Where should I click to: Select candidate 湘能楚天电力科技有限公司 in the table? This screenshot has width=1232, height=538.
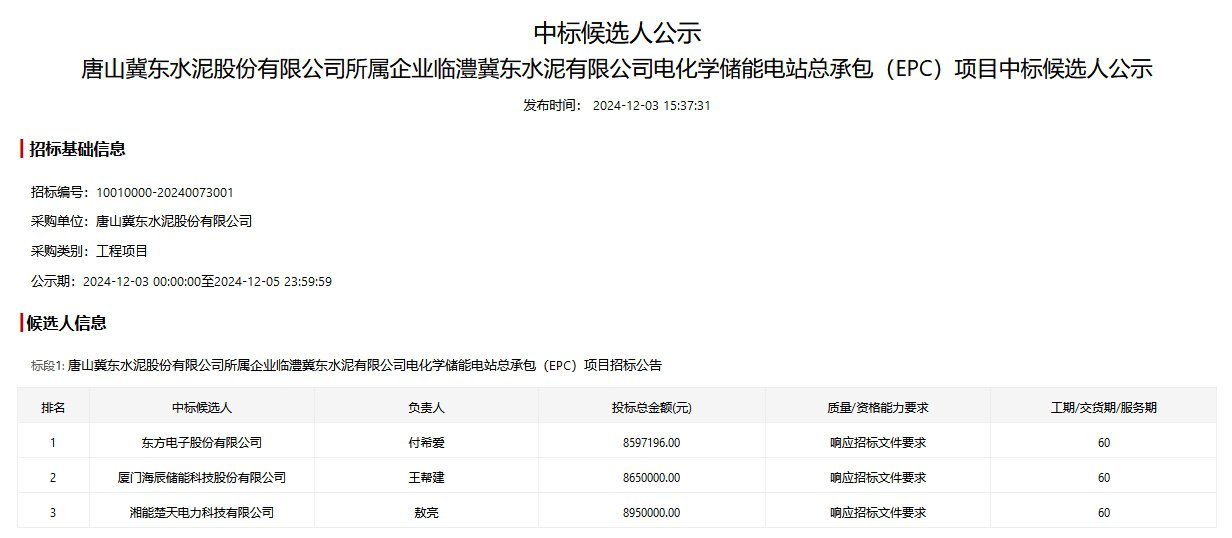click(201, 512)
